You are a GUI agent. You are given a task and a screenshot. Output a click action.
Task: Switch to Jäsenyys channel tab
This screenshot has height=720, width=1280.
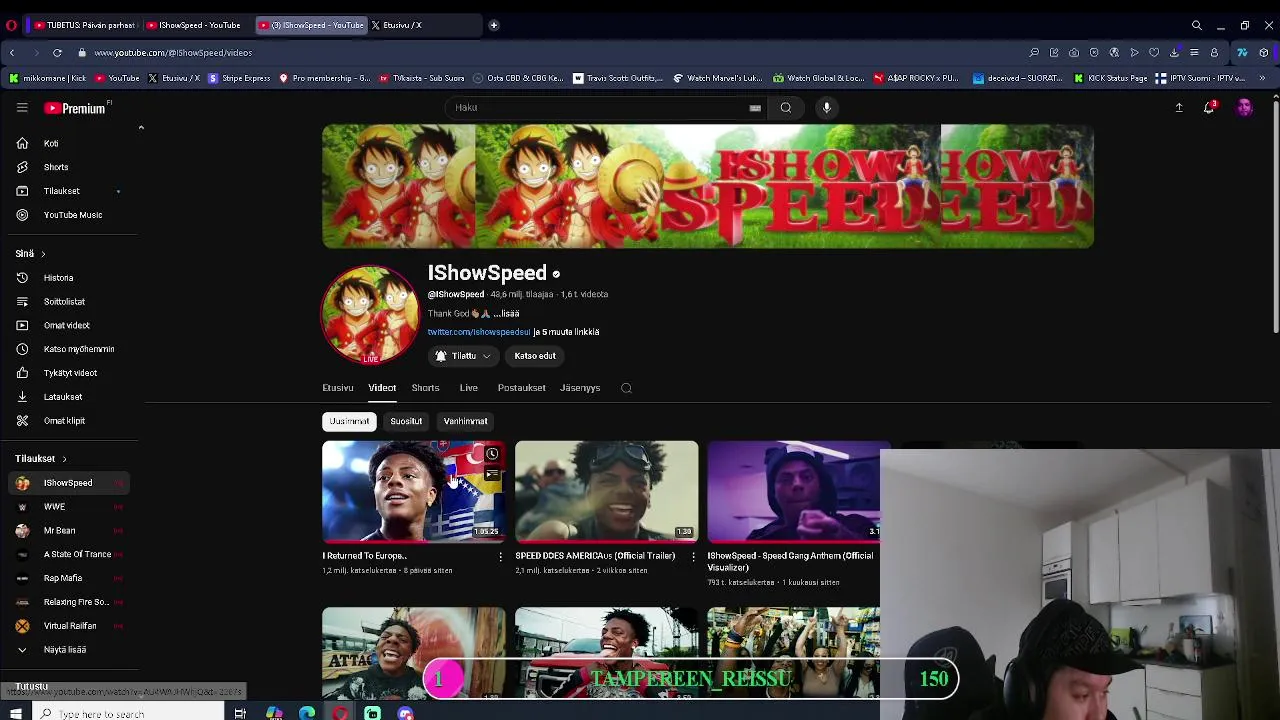click(x=580, y=388)
